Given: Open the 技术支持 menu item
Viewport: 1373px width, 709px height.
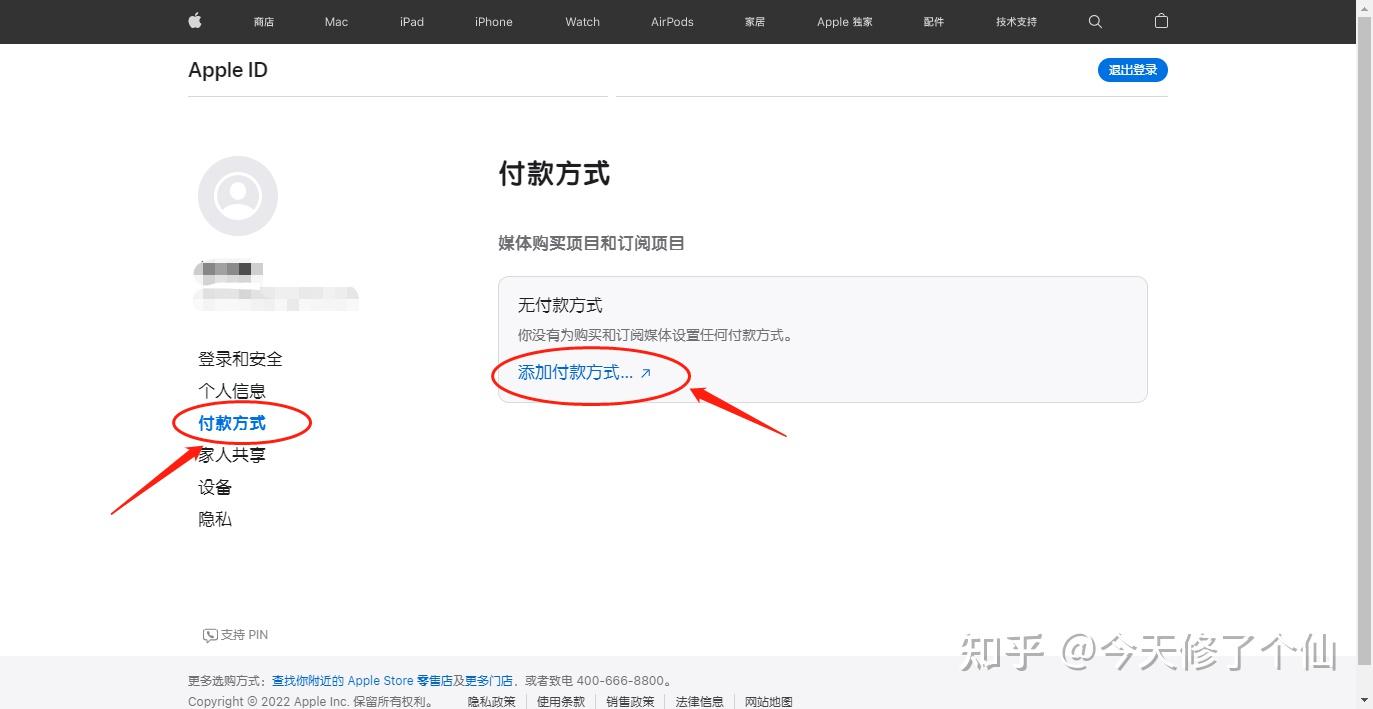Looking at the screenshot, I should tap(1016, 22).
